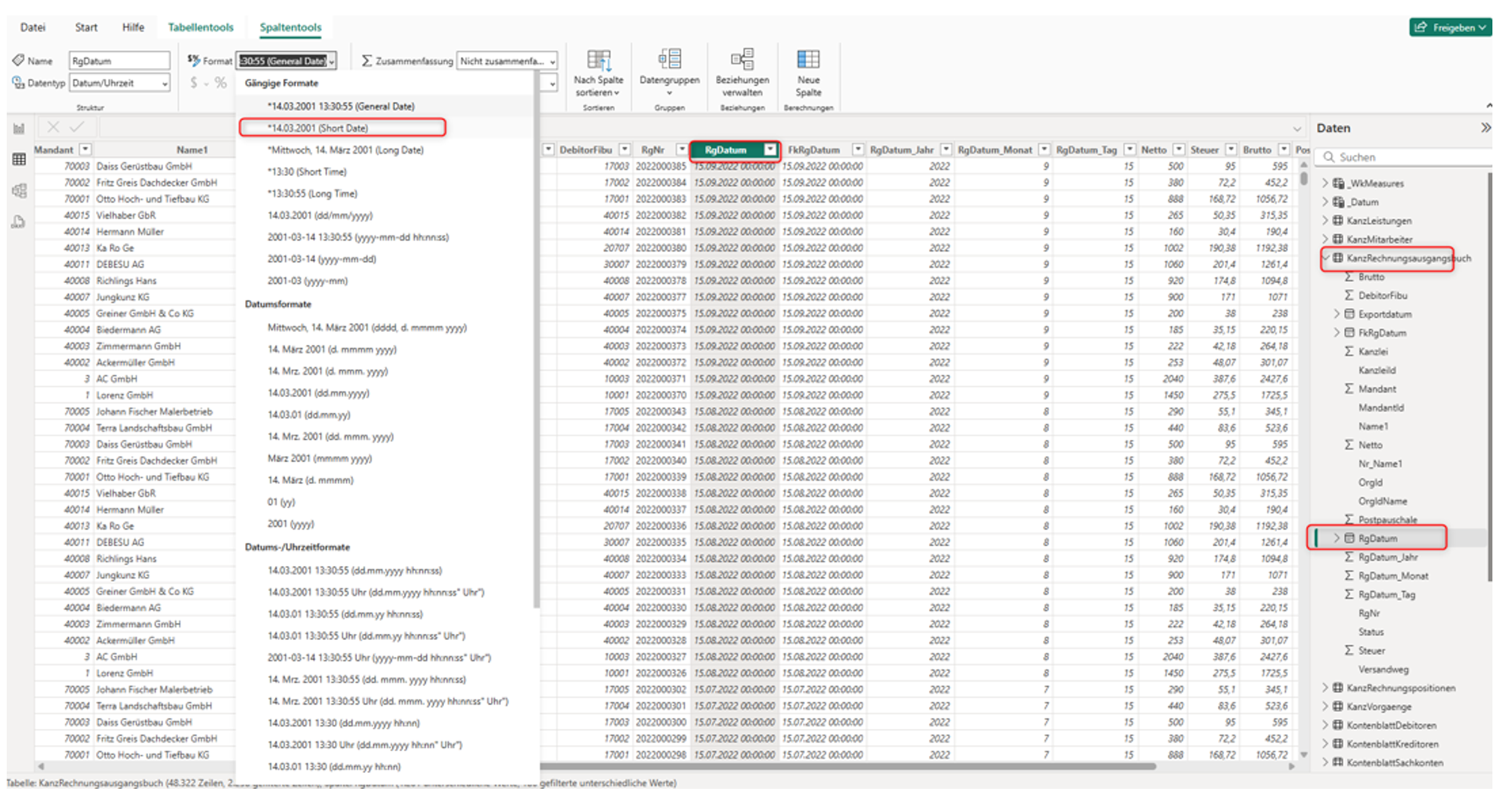The width and height of the screenshot is (1512, 806).
Task: Open filter dropdown on Mandant column
Action: (85, 149)
